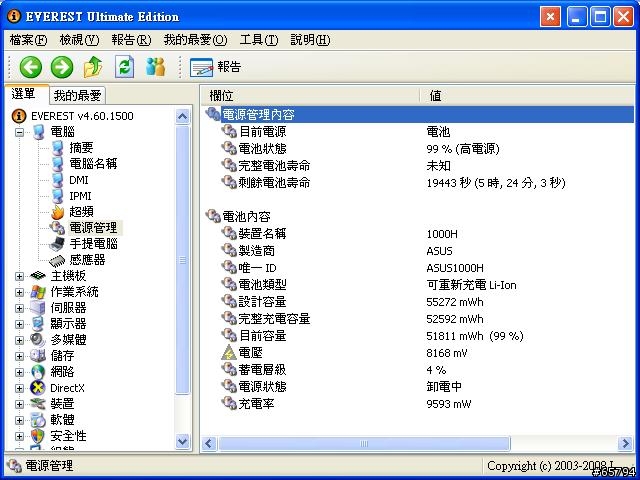Select the 完整充電容量 row

(x=418, y=319)
